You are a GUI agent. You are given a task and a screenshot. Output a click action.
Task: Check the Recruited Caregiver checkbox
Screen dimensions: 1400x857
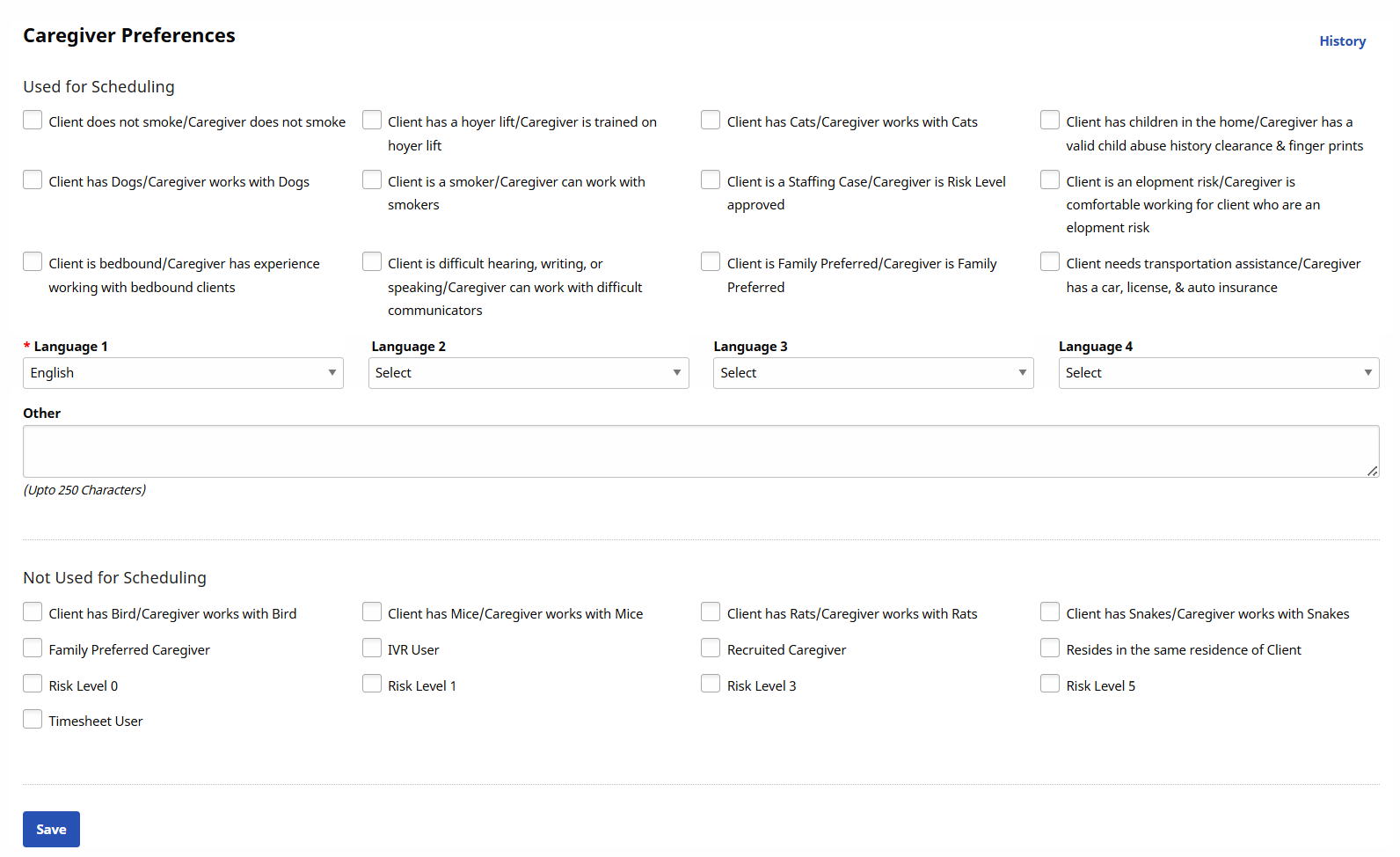coord(711,648)
